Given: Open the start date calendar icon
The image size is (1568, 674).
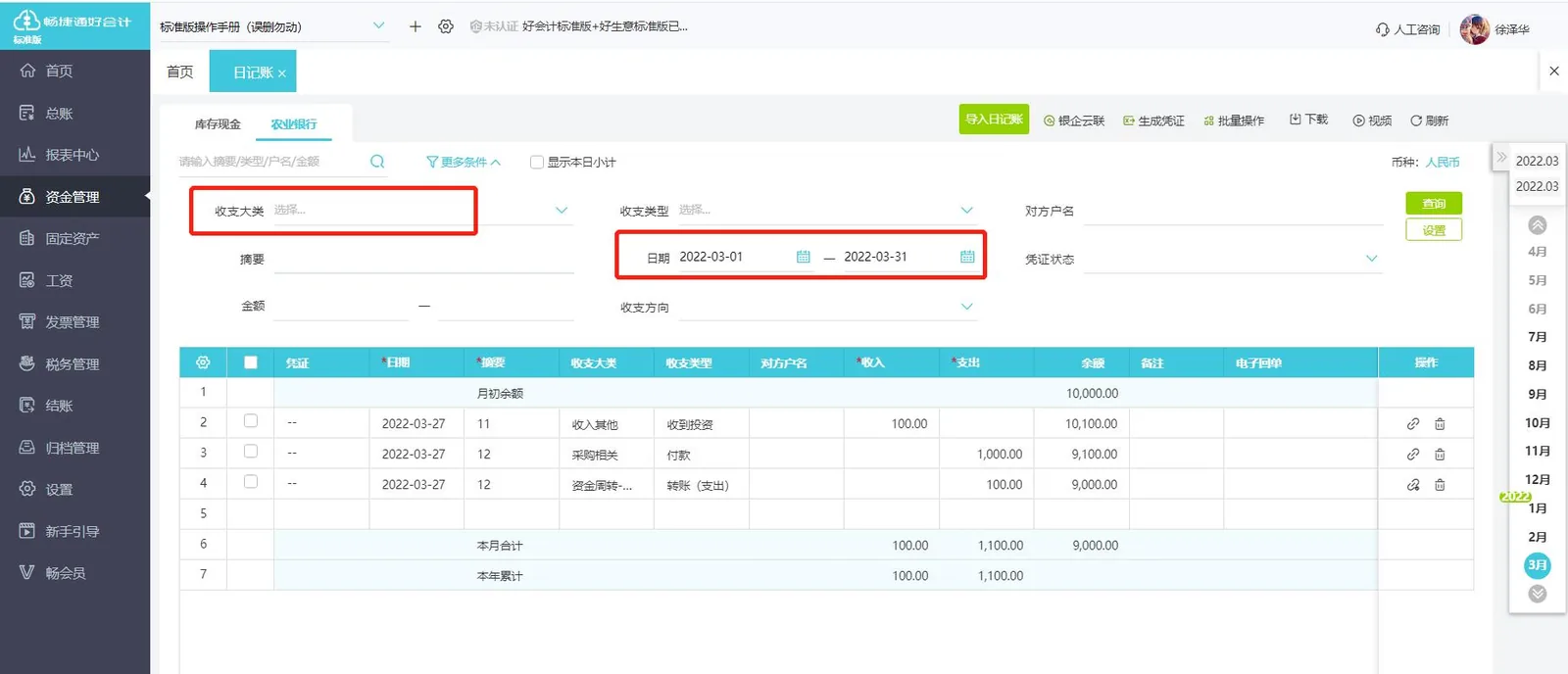Looking at the screenshot, I should [x=804, y=257].
